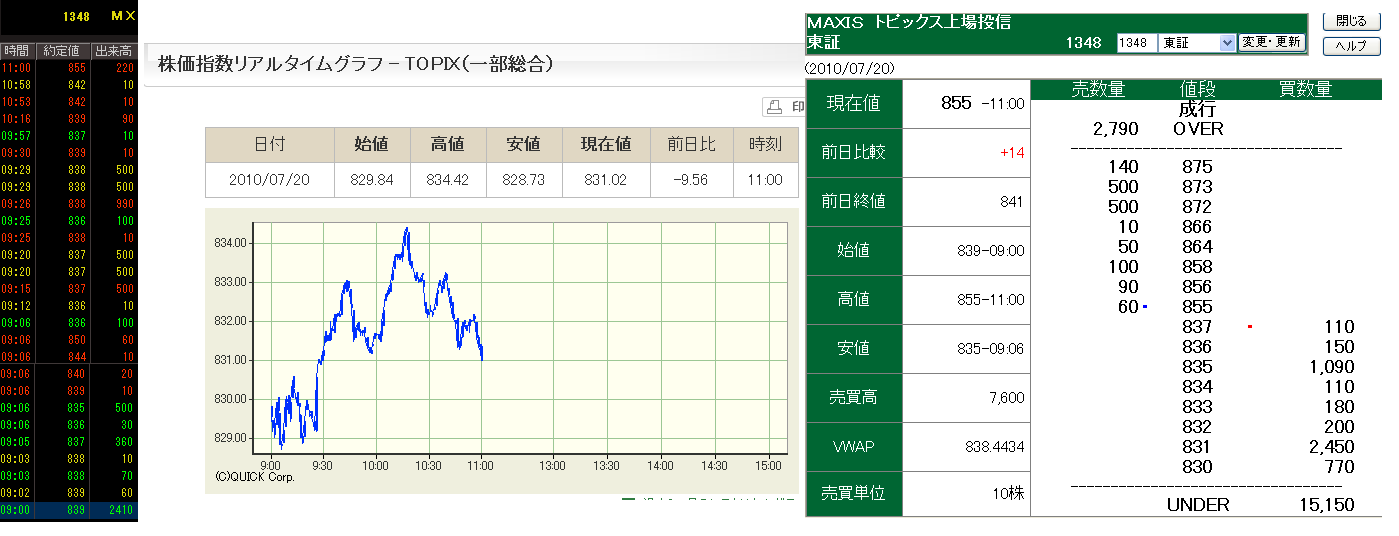Click the 閉じる button

(1351, 21)
